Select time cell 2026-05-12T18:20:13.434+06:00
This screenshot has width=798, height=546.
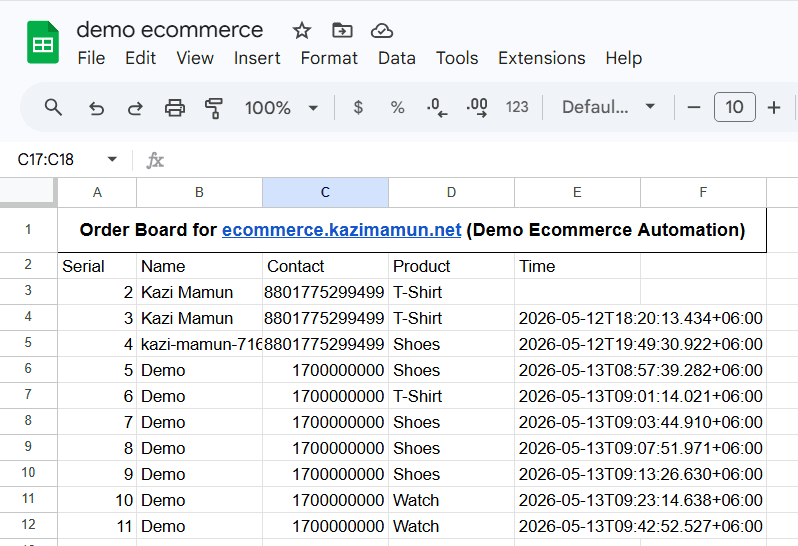tap(640, 318)
